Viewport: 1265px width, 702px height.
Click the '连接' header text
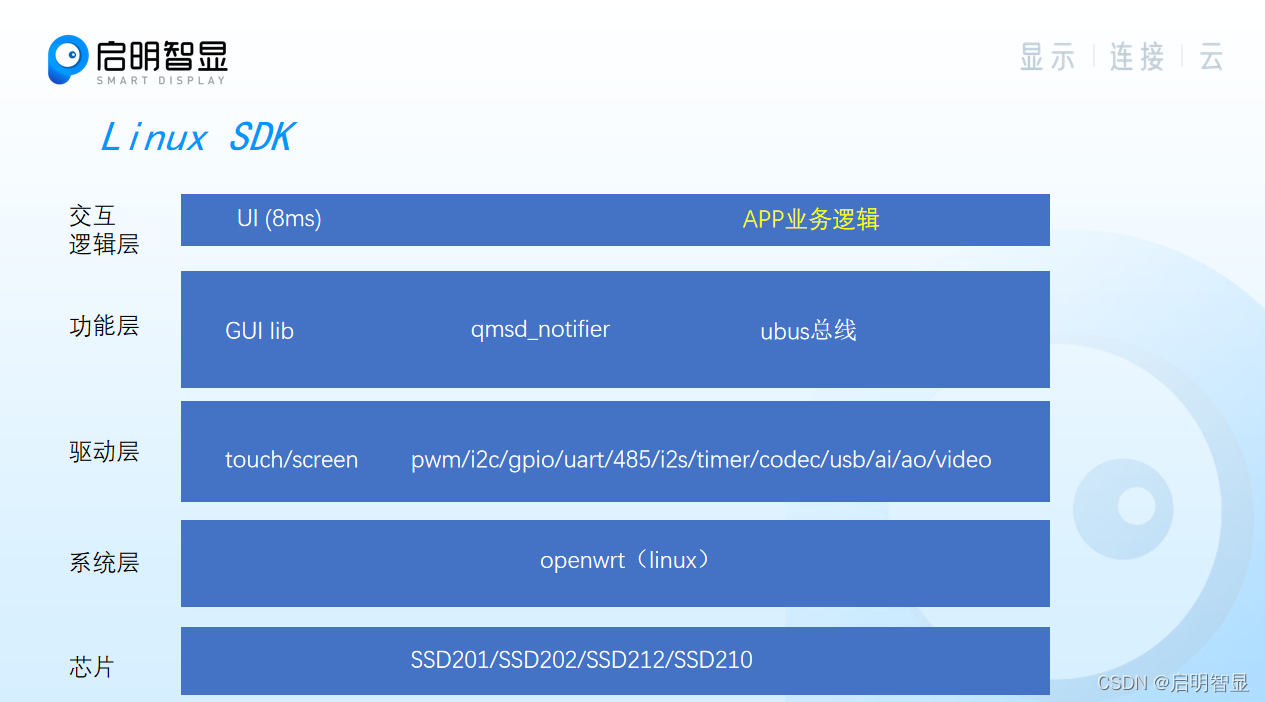[1137, 57]
